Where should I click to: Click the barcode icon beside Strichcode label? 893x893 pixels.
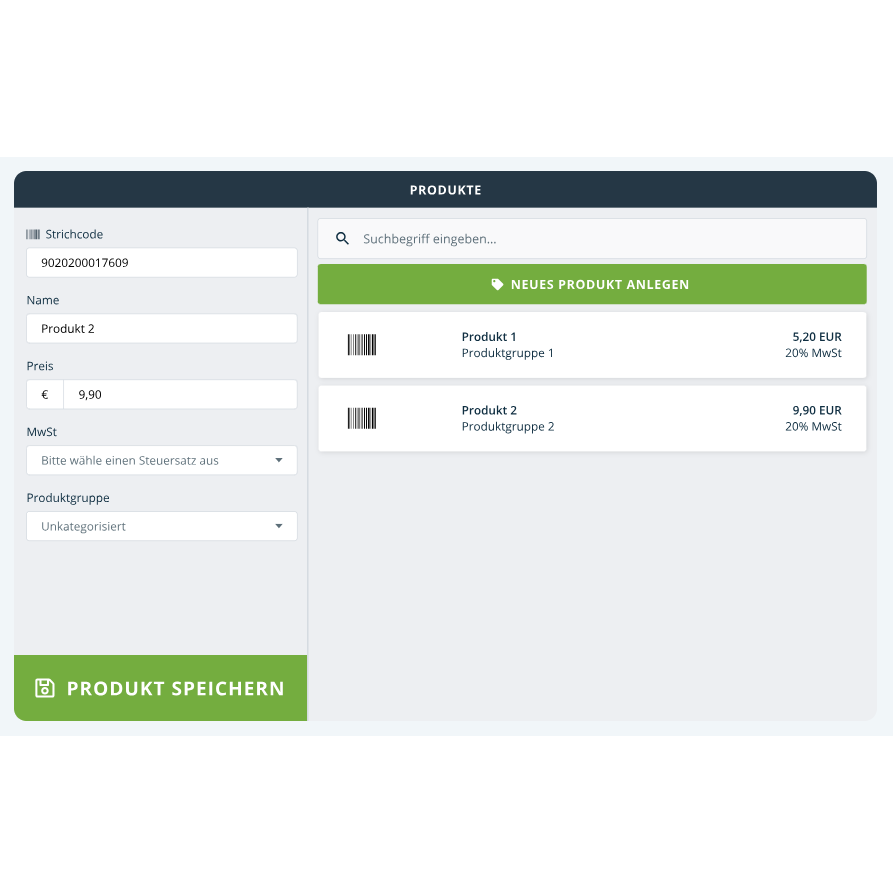click(x=33, y=234)
